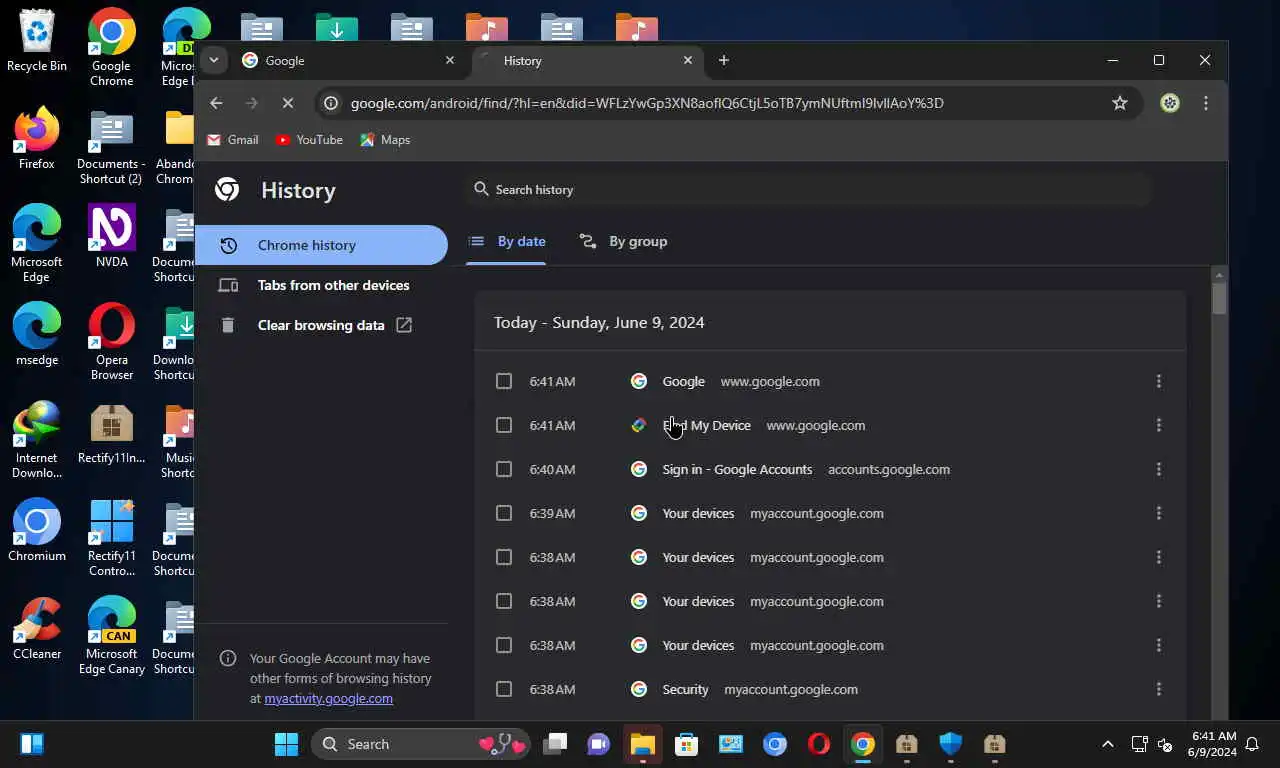This screenshot has width=1280, height=768.
Task: Open Microsoft Edge Canary desktop shortcut
Action: [x=111, y=636]
